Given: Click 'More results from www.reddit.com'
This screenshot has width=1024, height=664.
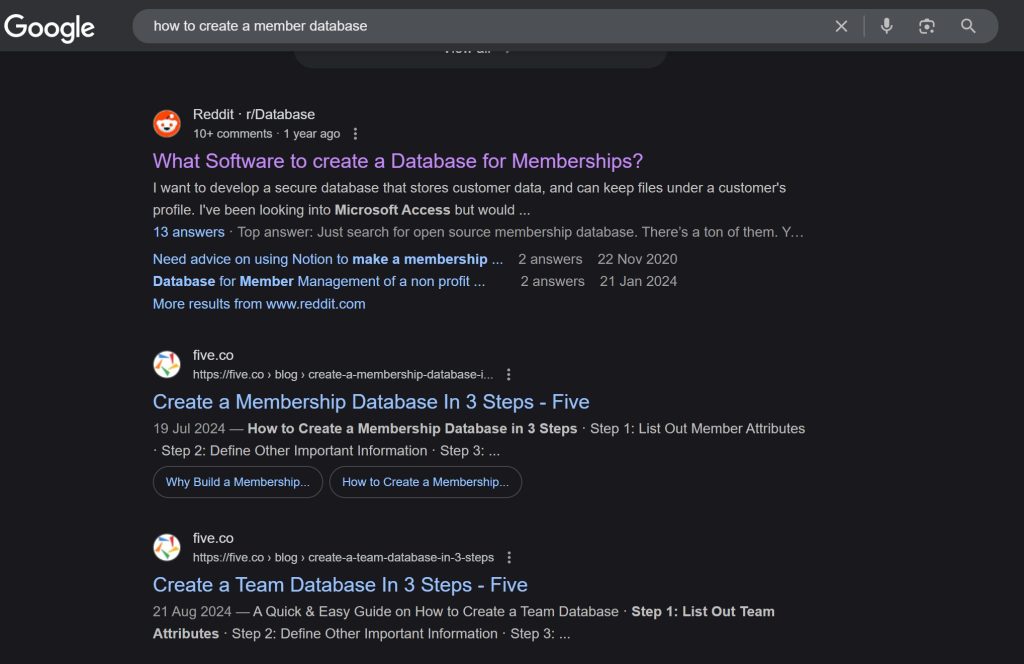Looking at the screenshot, I should pos(259,304).
